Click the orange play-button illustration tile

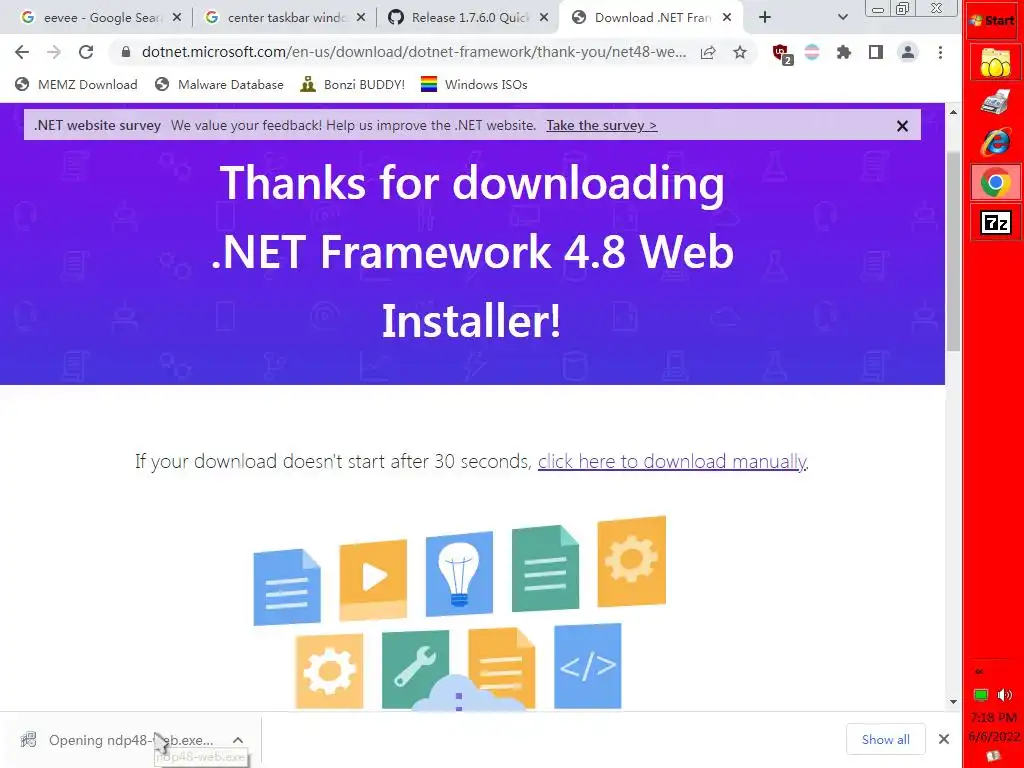click(x=373, y=579)
